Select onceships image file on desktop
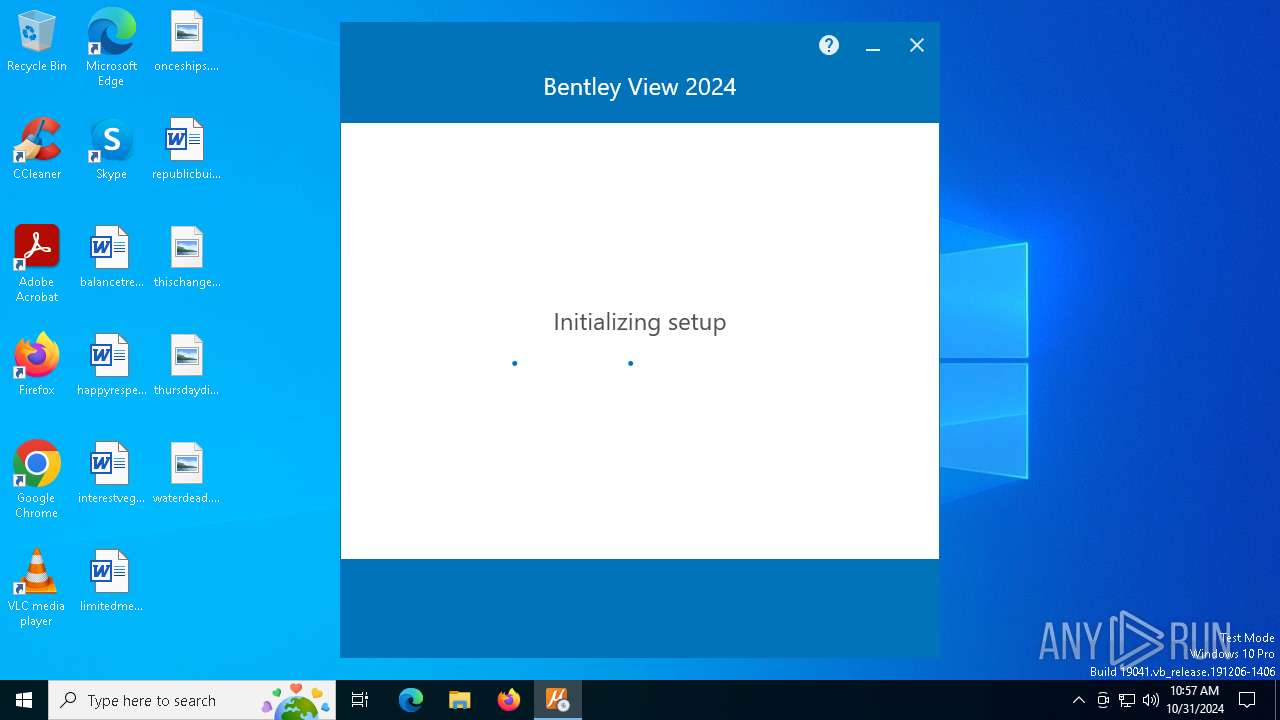This screenshot has height=720, width=1280. (x=186, y=42)
